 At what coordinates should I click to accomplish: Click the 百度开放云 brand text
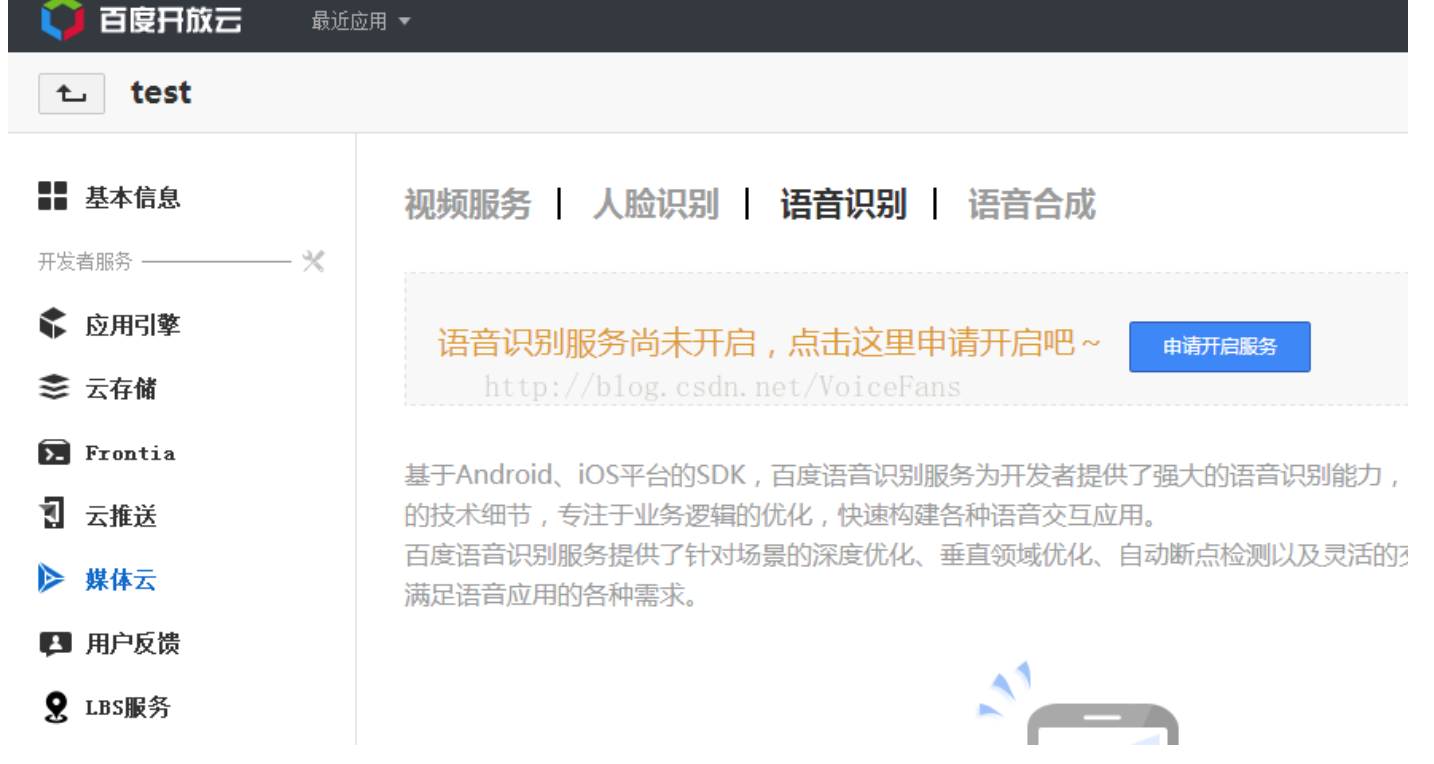[170, 20]
